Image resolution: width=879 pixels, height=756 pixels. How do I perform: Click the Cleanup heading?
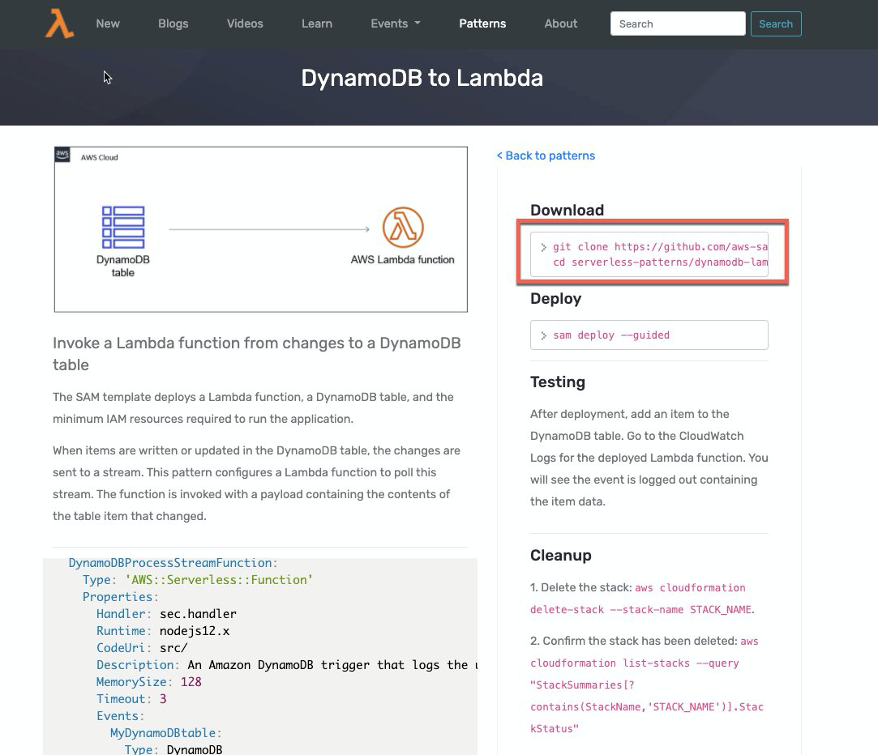point(561,555)
